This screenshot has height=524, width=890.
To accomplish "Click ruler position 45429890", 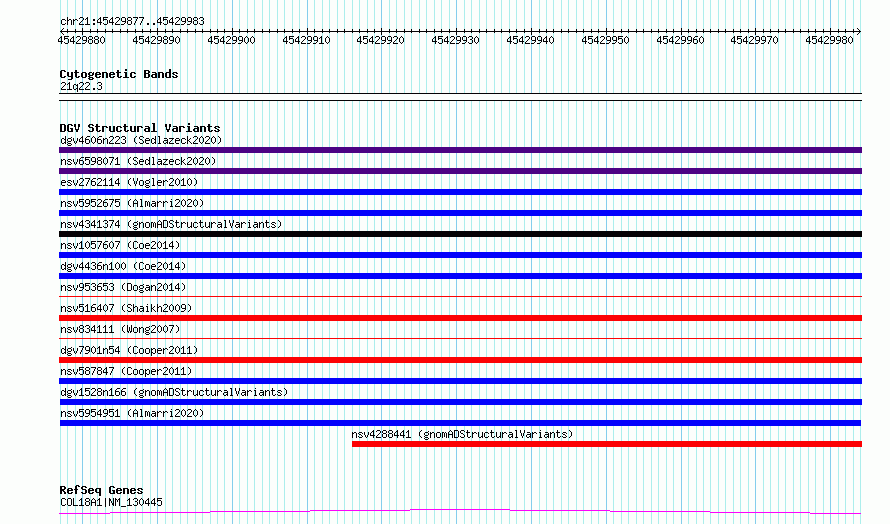I will [x=157, y=40].
